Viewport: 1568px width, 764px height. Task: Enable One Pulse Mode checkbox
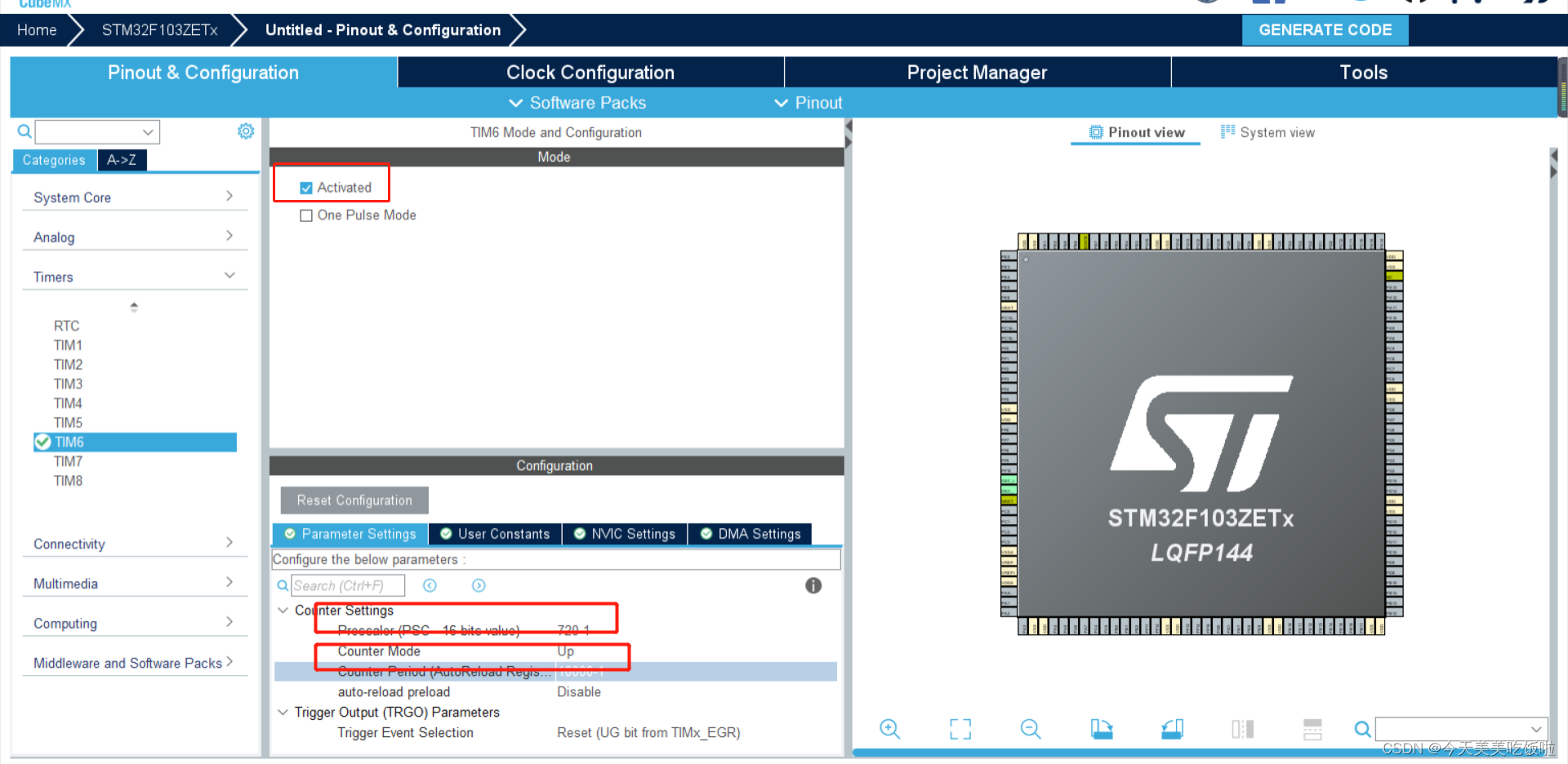[x=306, y=215]
